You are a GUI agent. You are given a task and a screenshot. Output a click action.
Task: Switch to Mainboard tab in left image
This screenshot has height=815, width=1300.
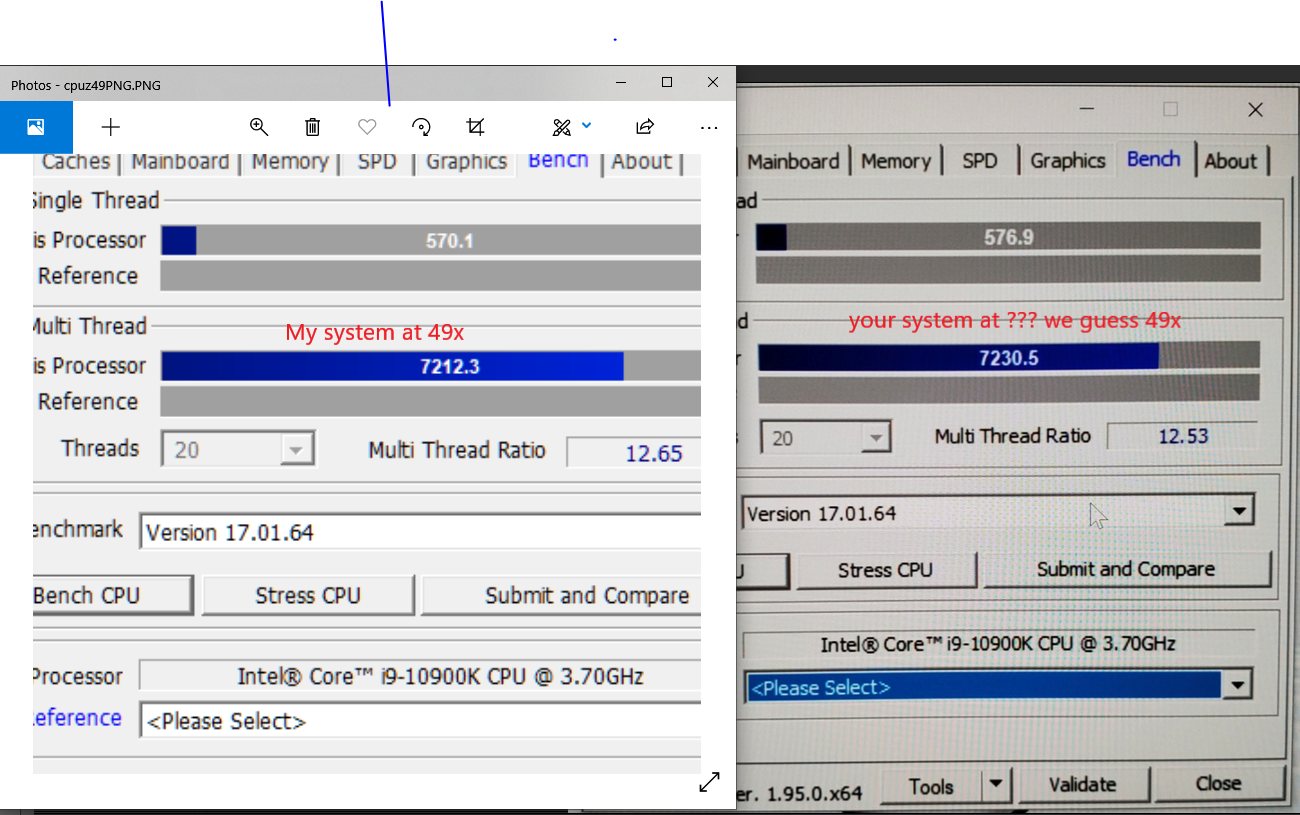tap(180, 162)
